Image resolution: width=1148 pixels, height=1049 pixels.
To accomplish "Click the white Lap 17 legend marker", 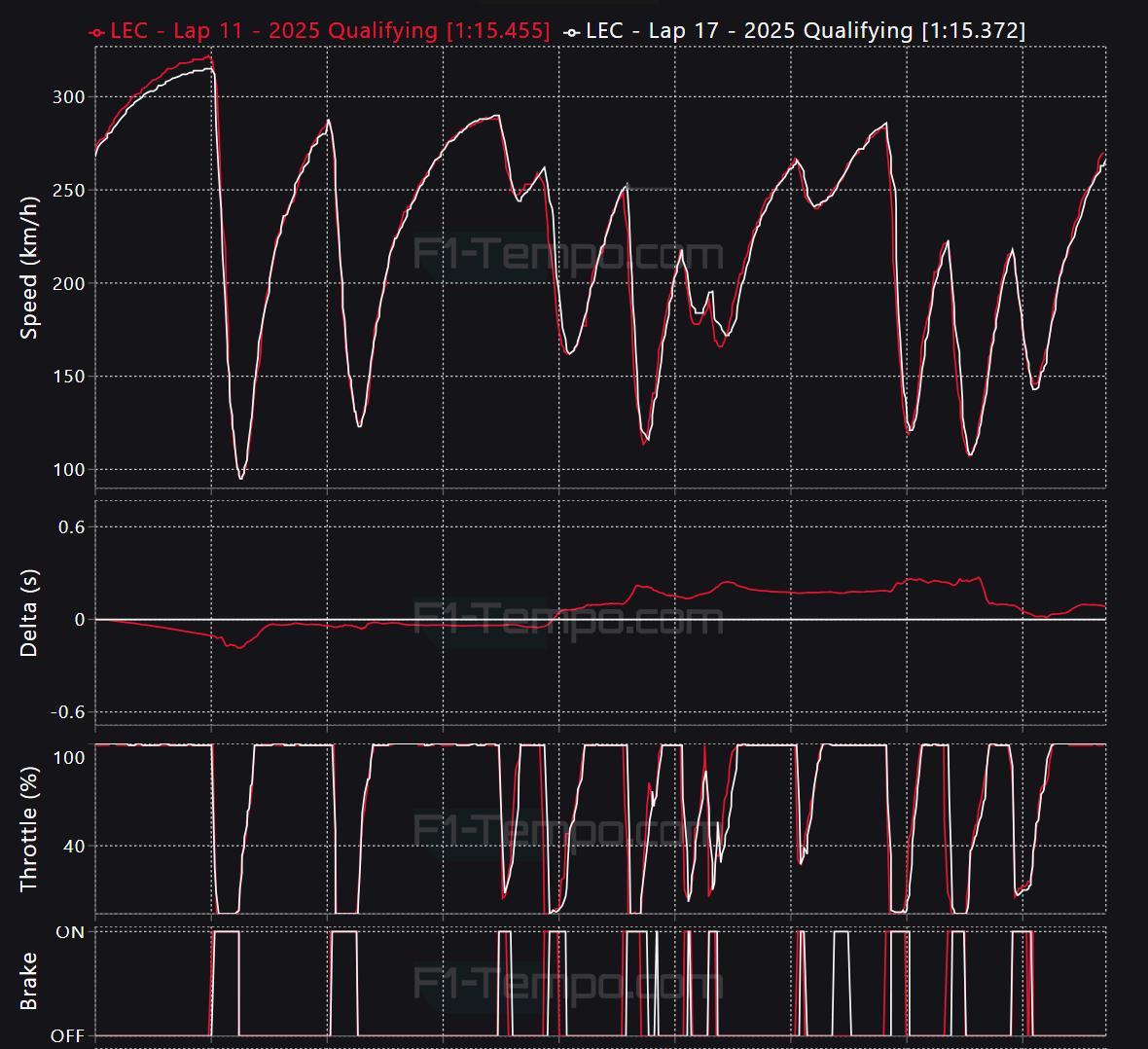I will (572, 32).
